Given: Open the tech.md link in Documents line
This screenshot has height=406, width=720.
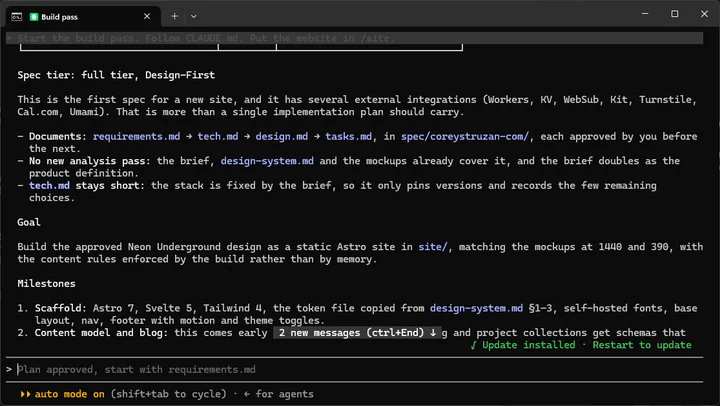Looking at the screenshot, I should tap(218, 136).
